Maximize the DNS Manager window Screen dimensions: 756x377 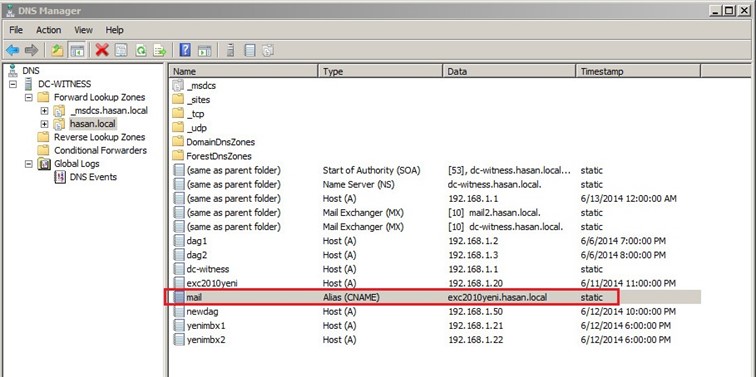(x=729, y=10)
